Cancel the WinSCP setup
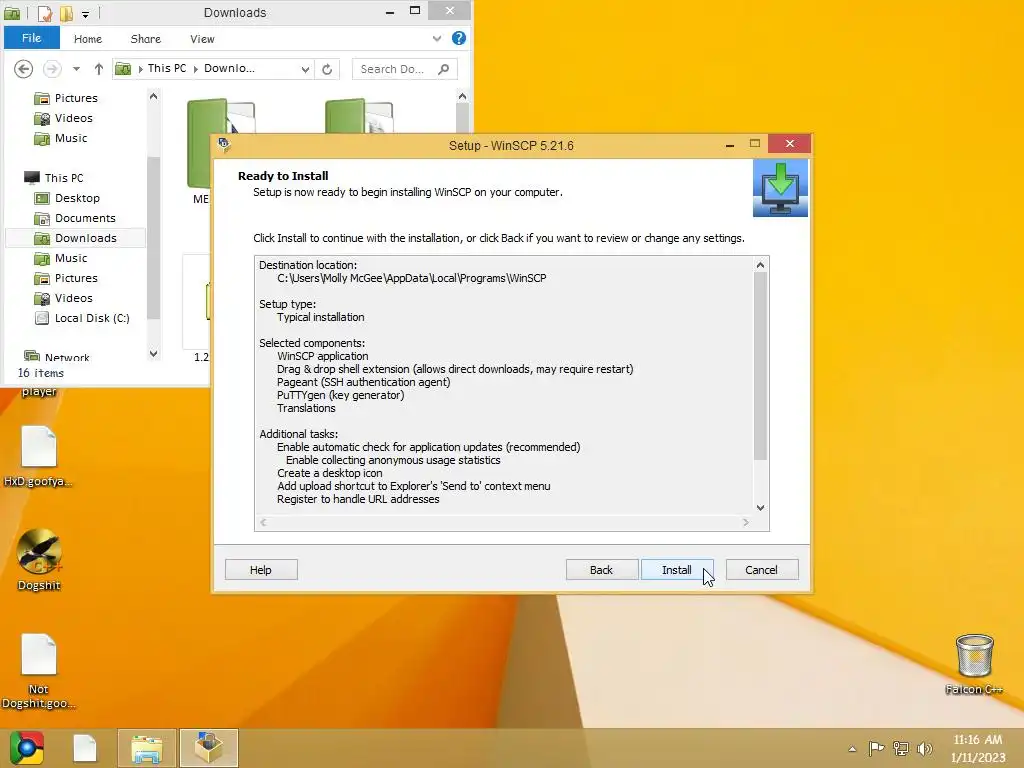 (x=761, y=569)
